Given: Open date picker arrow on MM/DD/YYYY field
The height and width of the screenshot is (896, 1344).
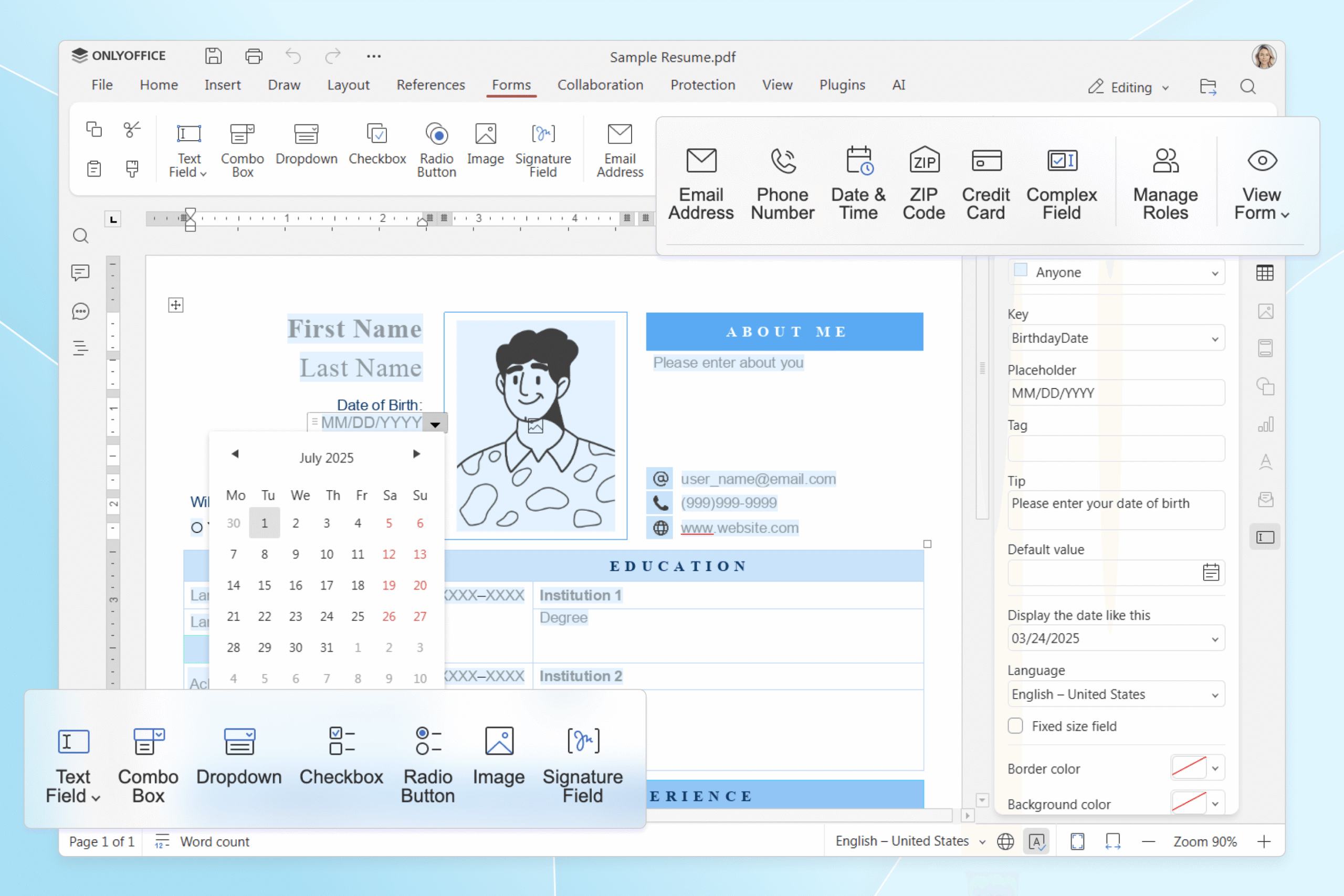Looking at the screenshot, I should (435, 424).
